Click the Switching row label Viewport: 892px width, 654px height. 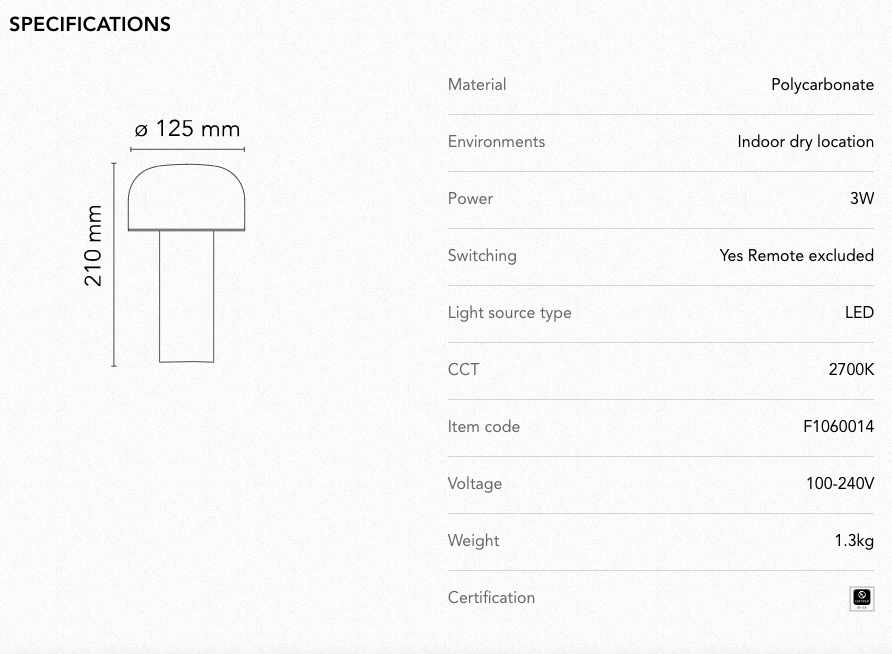point(482,255)
